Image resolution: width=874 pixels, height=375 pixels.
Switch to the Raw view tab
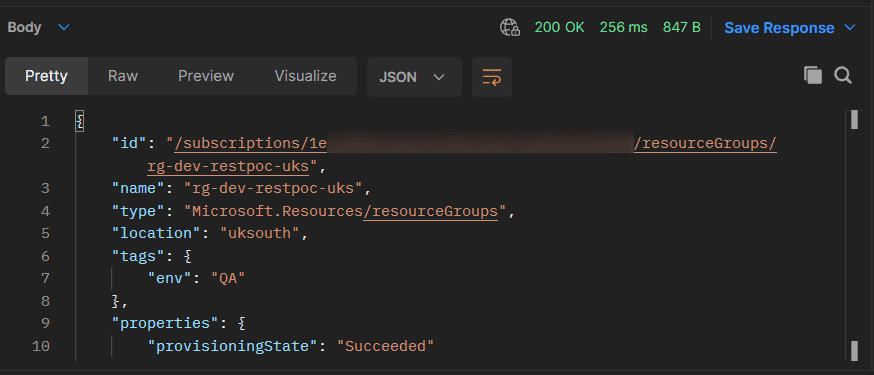click(123, 76)
